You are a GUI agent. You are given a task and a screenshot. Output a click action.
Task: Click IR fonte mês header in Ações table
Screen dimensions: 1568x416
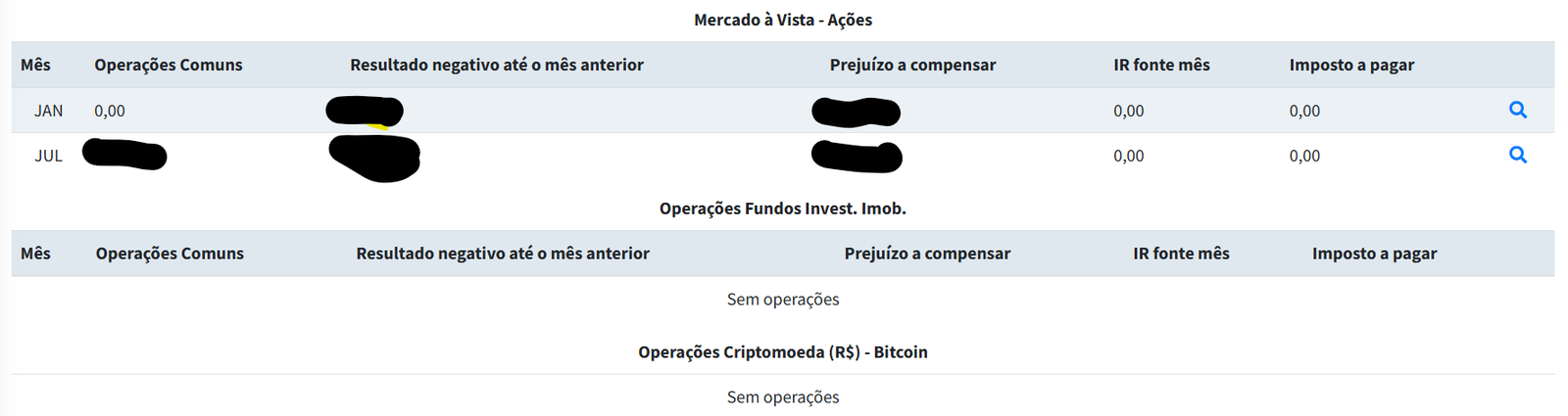click(1161, 65)
